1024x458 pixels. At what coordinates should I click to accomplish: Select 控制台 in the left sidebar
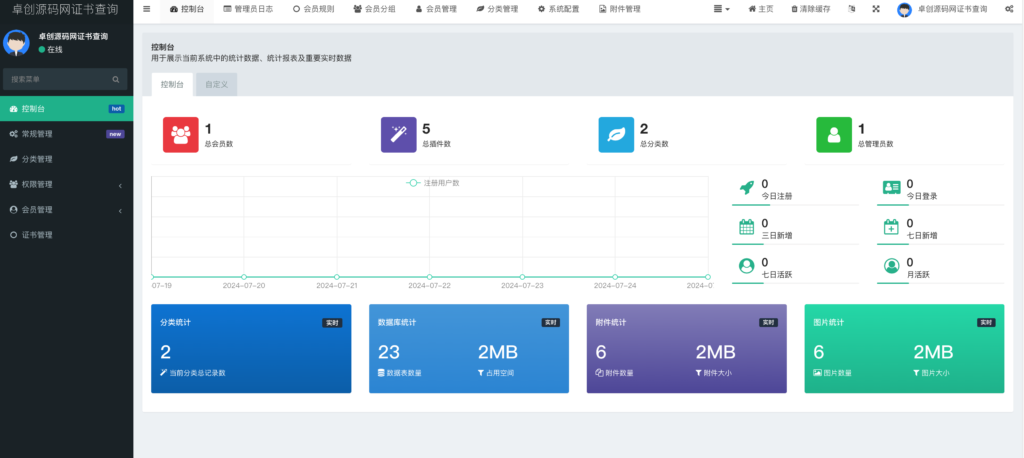[67, 108]
